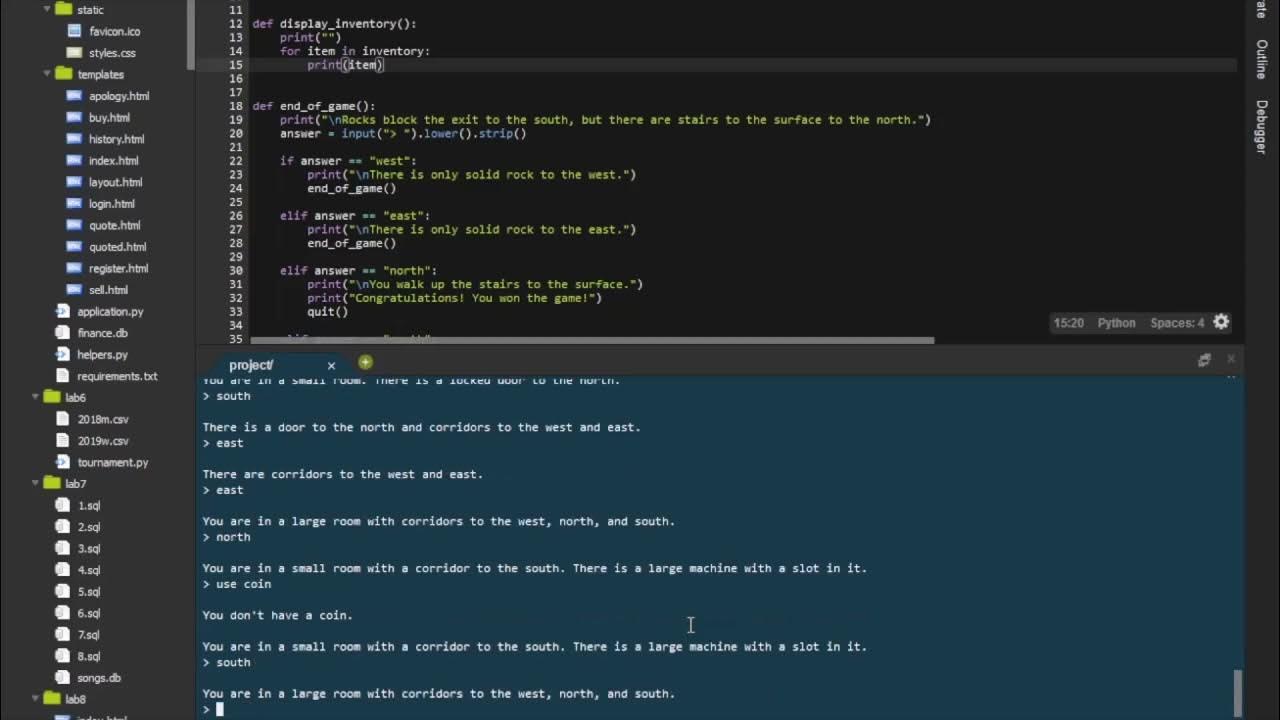Screen dimensions: 1280x720
Task: Open quote.html template
Action: coord(114,226)
